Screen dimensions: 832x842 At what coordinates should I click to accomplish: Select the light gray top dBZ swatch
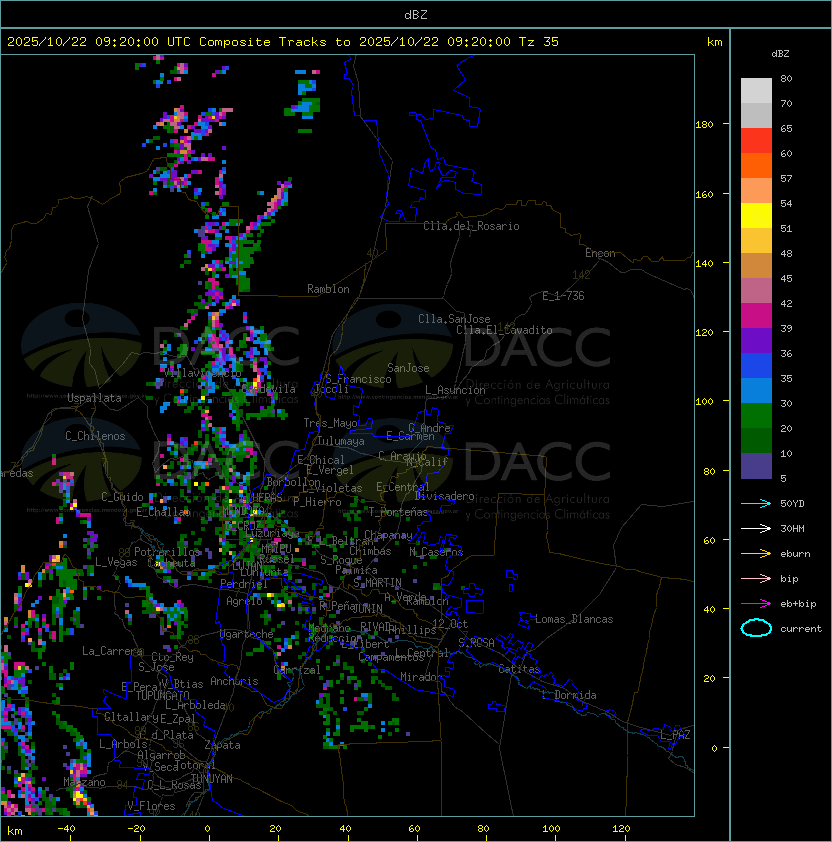(756, 91)
